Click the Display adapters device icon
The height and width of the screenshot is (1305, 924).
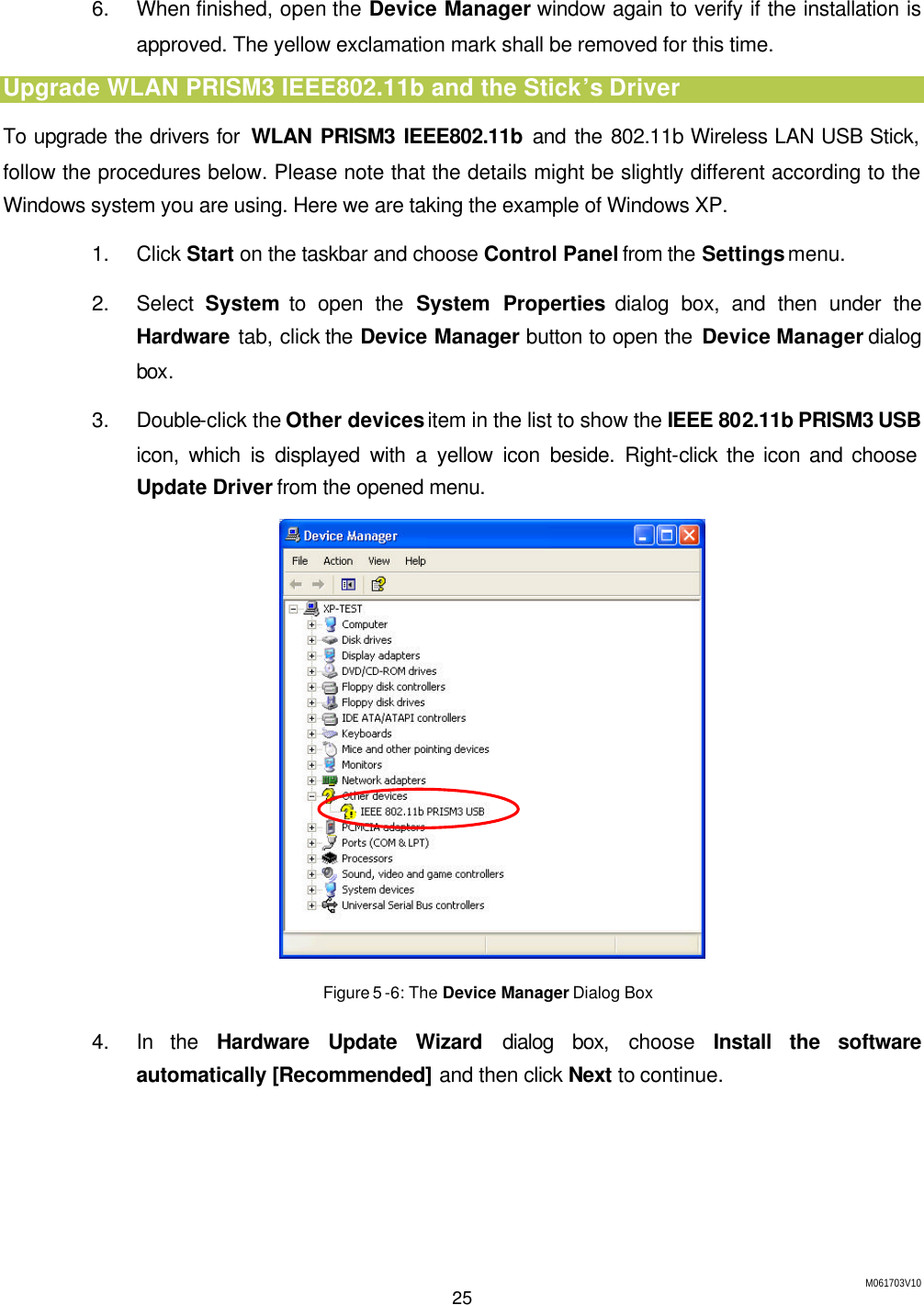331,655
